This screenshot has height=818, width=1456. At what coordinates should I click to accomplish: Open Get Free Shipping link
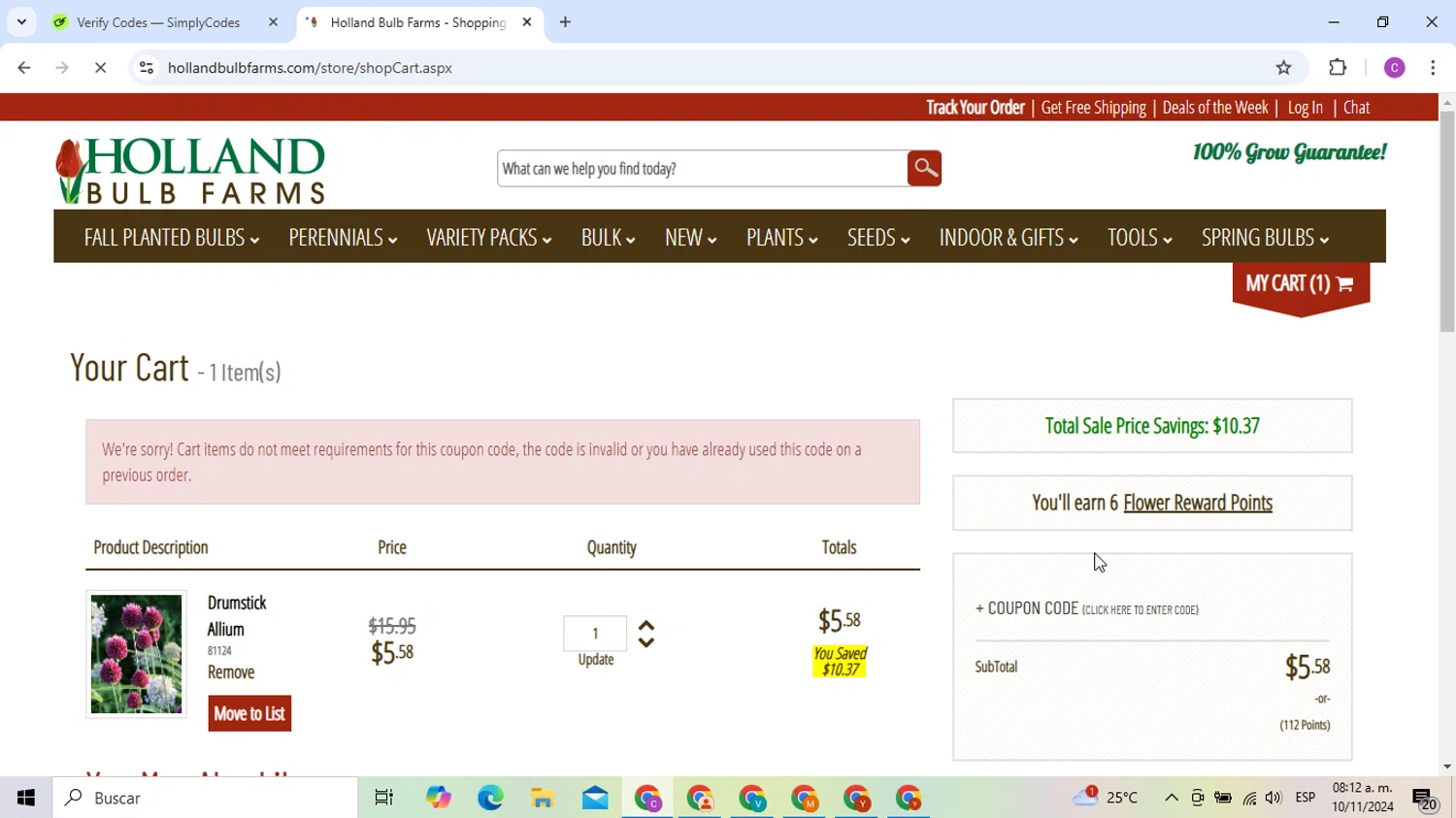pos(1093,108)
